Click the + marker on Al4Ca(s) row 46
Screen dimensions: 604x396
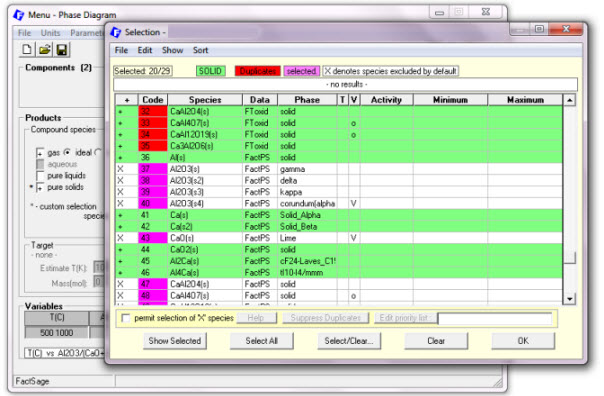[x=120, y=273]
